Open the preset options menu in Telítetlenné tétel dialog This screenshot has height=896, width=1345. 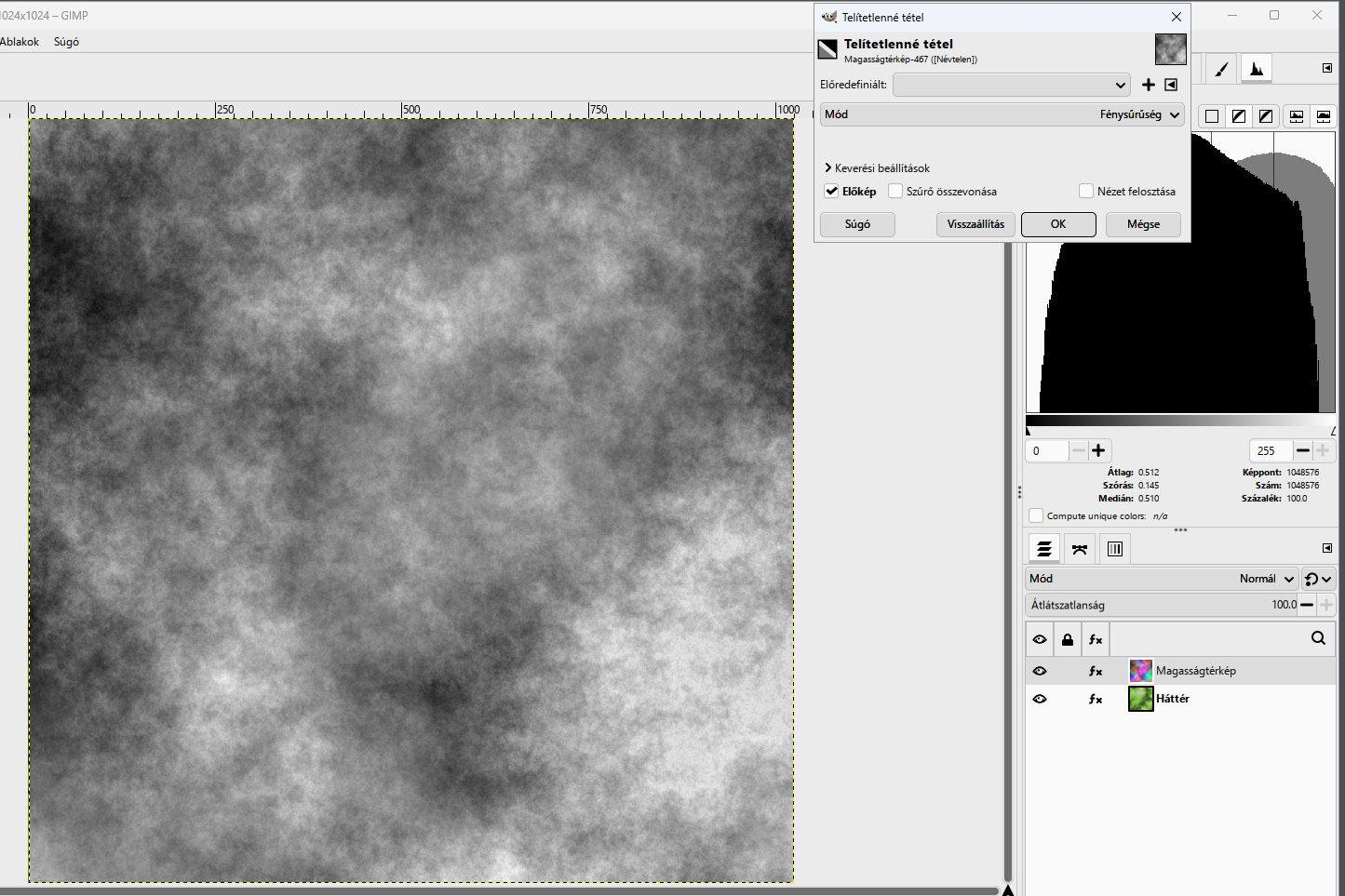click(1171, 85)
